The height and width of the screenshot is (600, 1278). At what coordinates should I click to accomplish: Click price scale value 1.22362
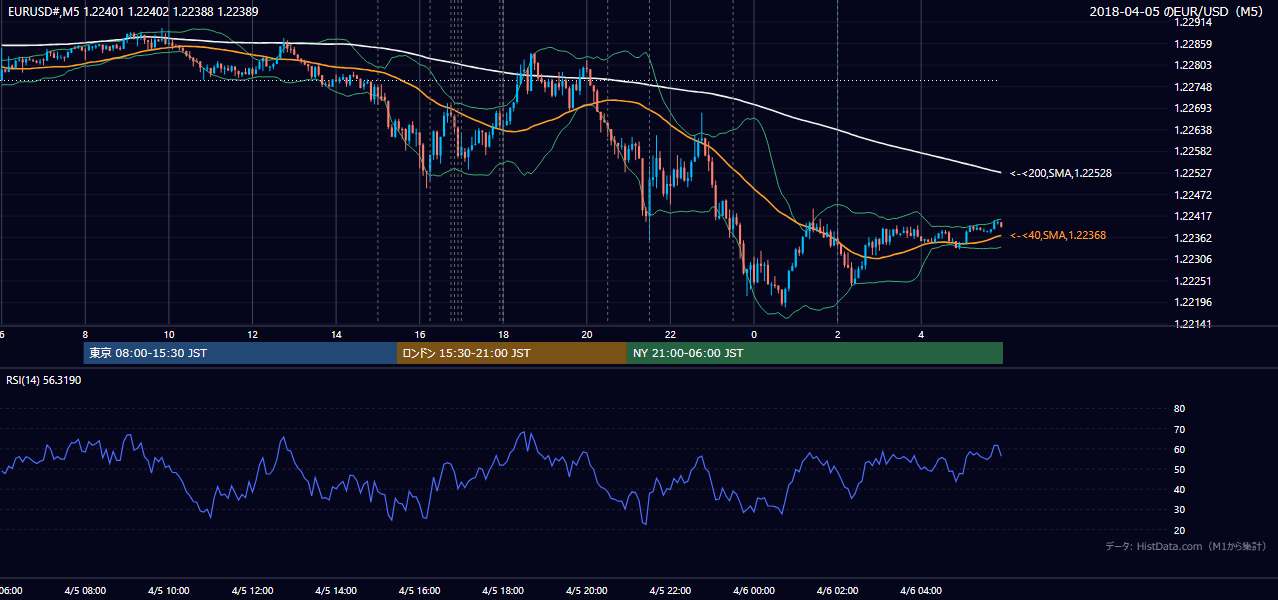1193,238
